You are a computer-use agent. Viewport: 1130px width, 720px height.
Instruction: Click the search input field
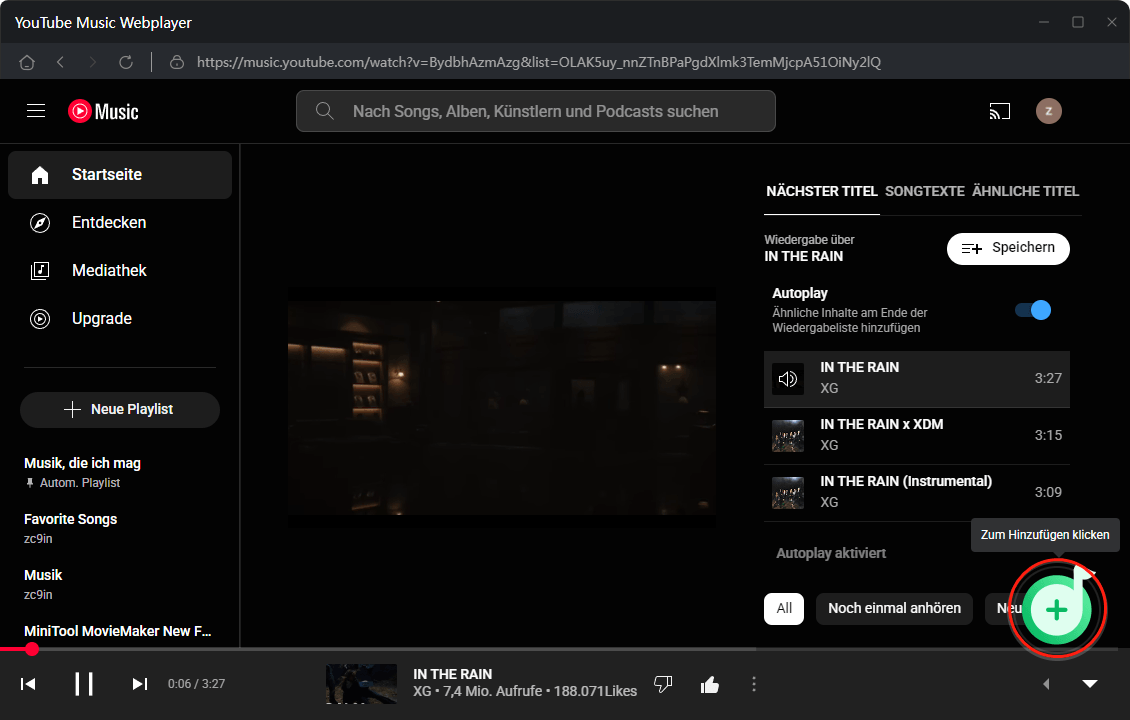pos(535,111)
